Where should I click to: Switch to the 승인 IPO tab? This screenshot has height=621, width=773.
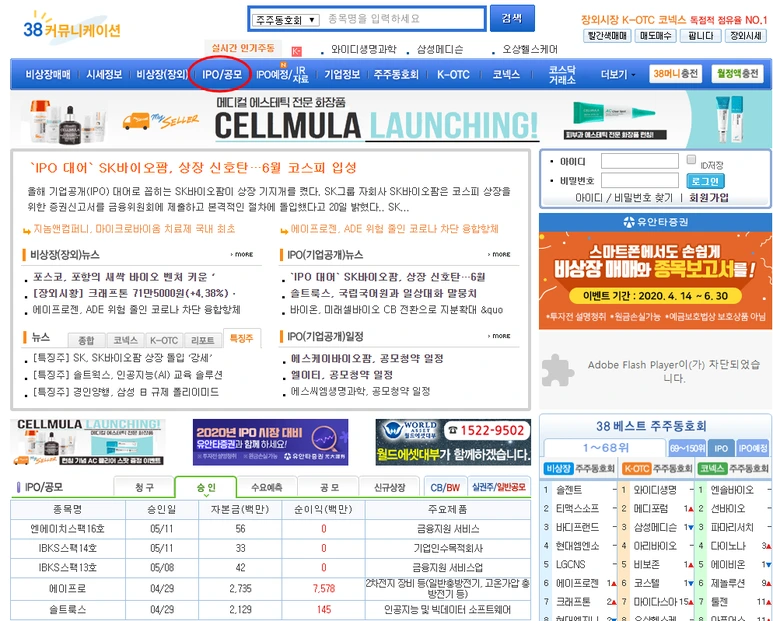pos(206,487)
